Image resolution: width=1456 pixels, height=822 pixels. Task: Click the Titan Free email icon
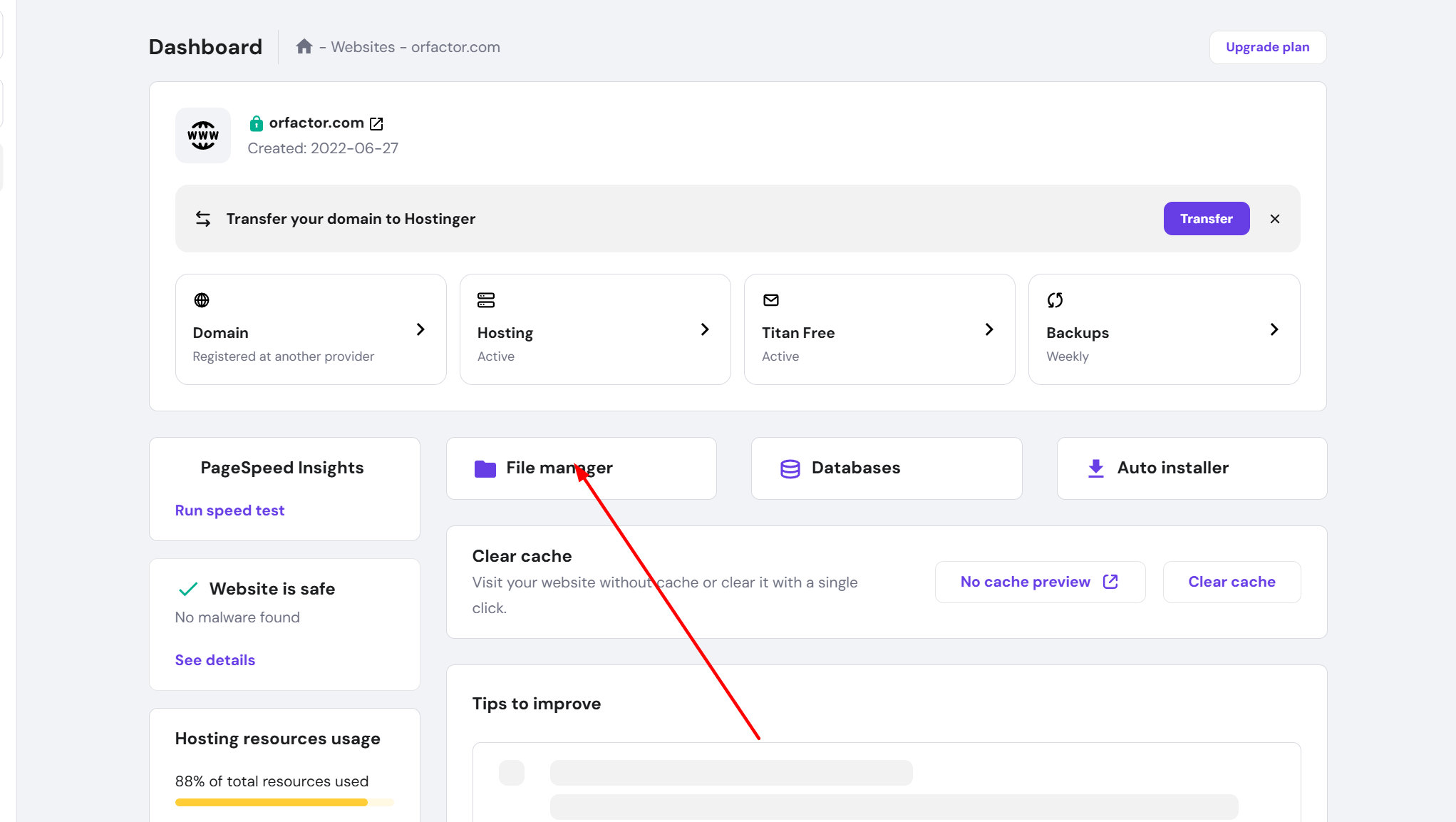tap(770, 300)
